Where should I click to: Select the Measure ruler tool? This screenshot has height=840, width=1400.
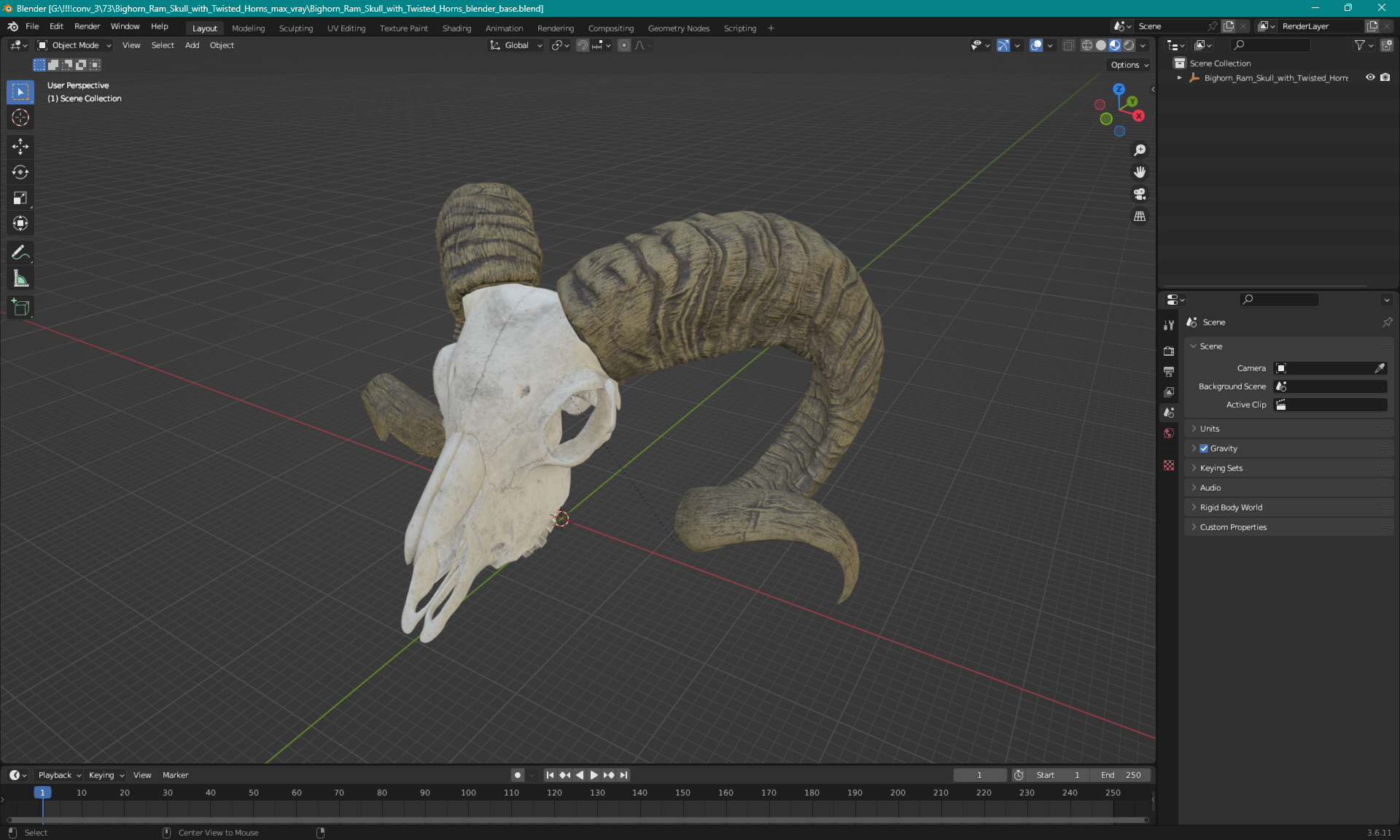20,278
